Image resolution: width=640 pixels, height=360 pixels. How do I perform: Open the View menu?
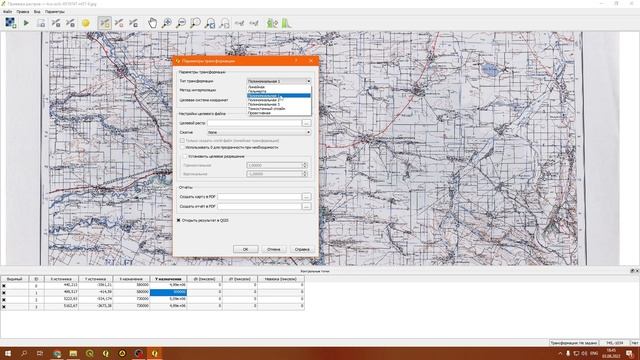click(x=37, y=11)
